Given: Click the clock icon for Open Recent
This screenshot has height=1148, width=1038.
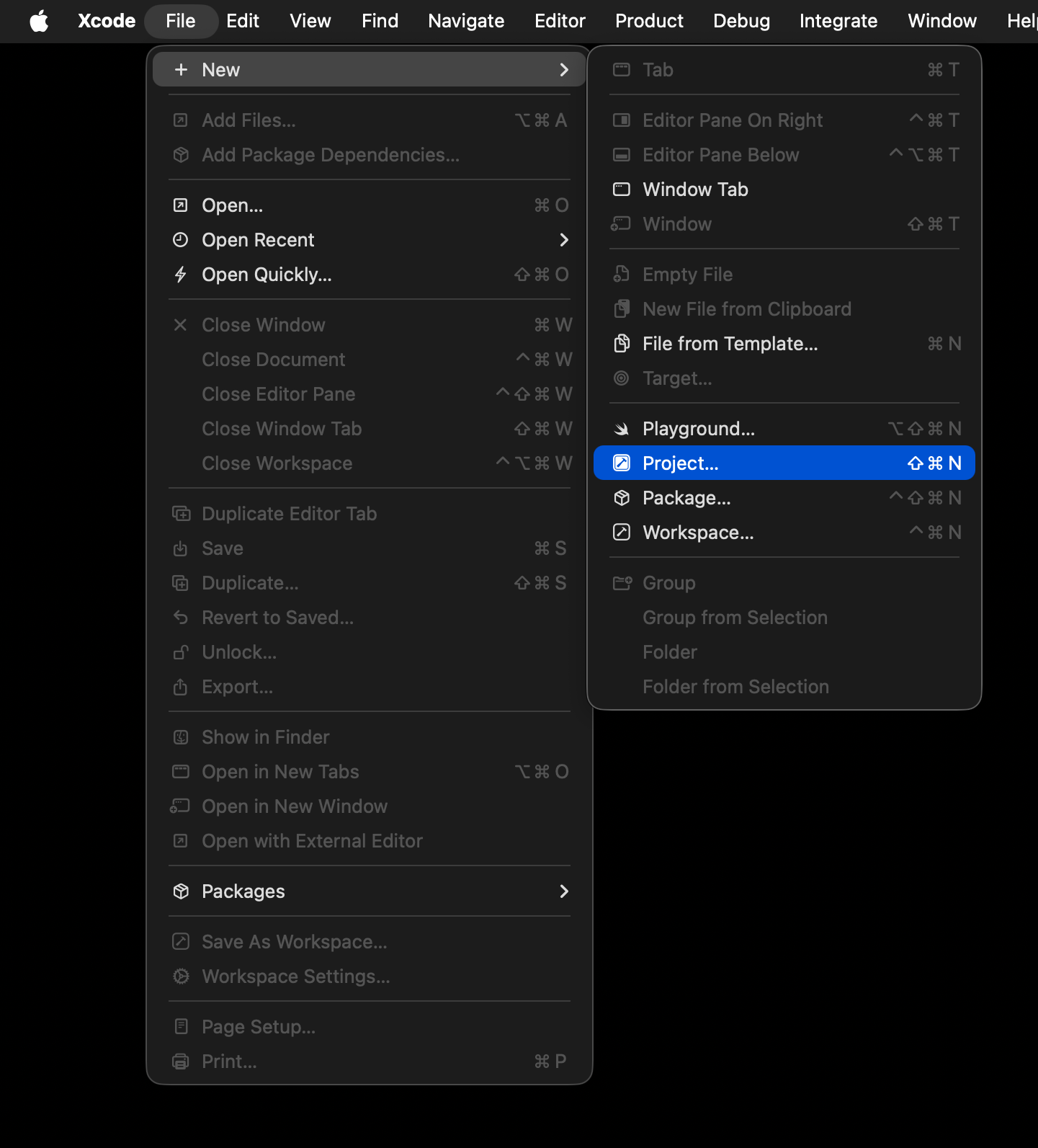Looking at the screenshot, I should click(x=181, y=240).
